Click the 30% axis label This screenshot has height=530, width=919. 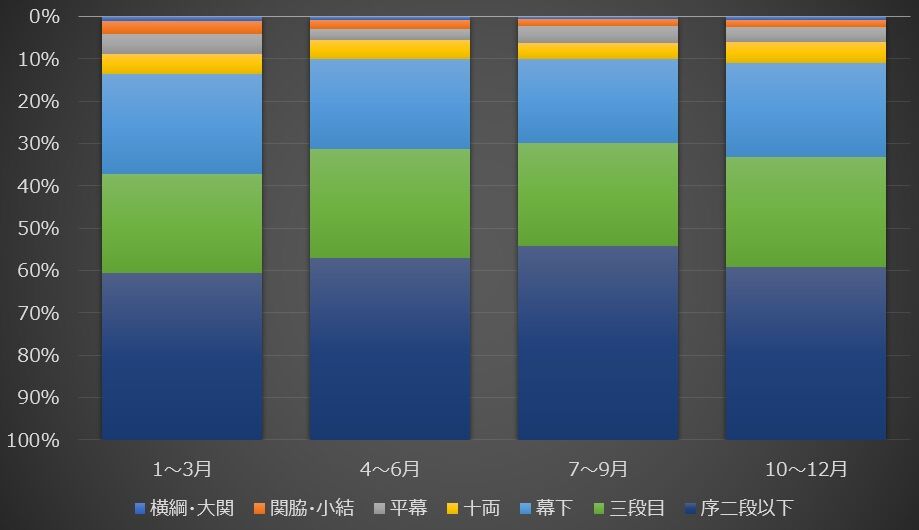point(39,144)
